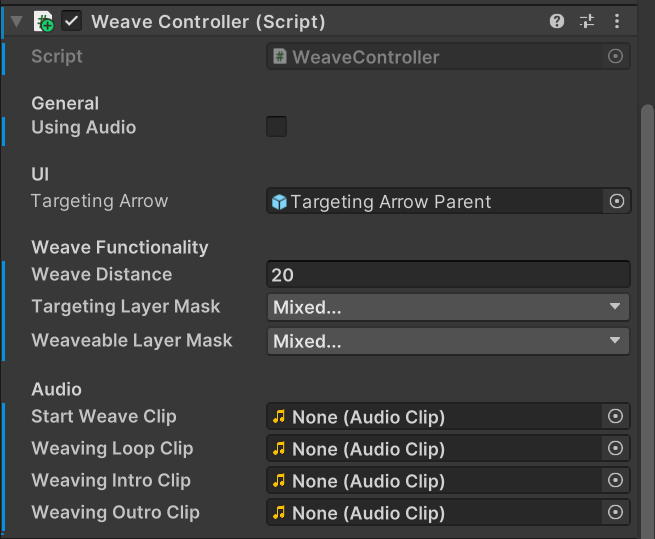Click the Inspector vertical scrollbar
The width and height of the screenshot is (655, 539).
[x=647, y=322]
